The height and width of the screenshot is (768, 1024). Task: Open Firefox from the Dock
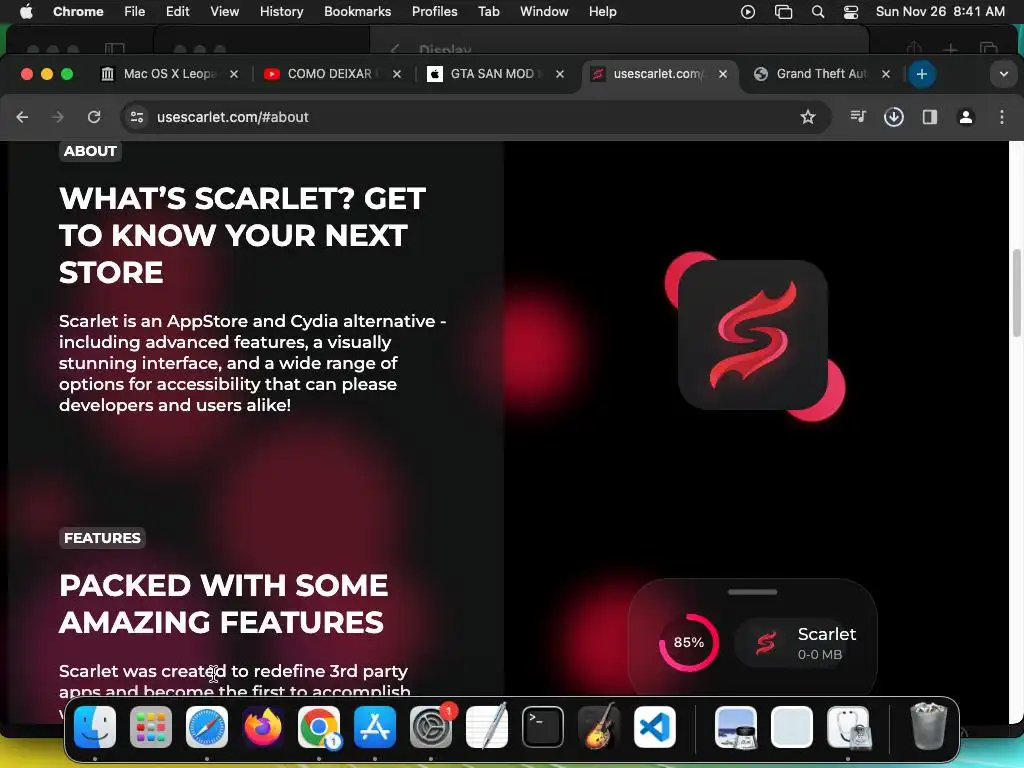pyautogui.click(x=263, y=727)
